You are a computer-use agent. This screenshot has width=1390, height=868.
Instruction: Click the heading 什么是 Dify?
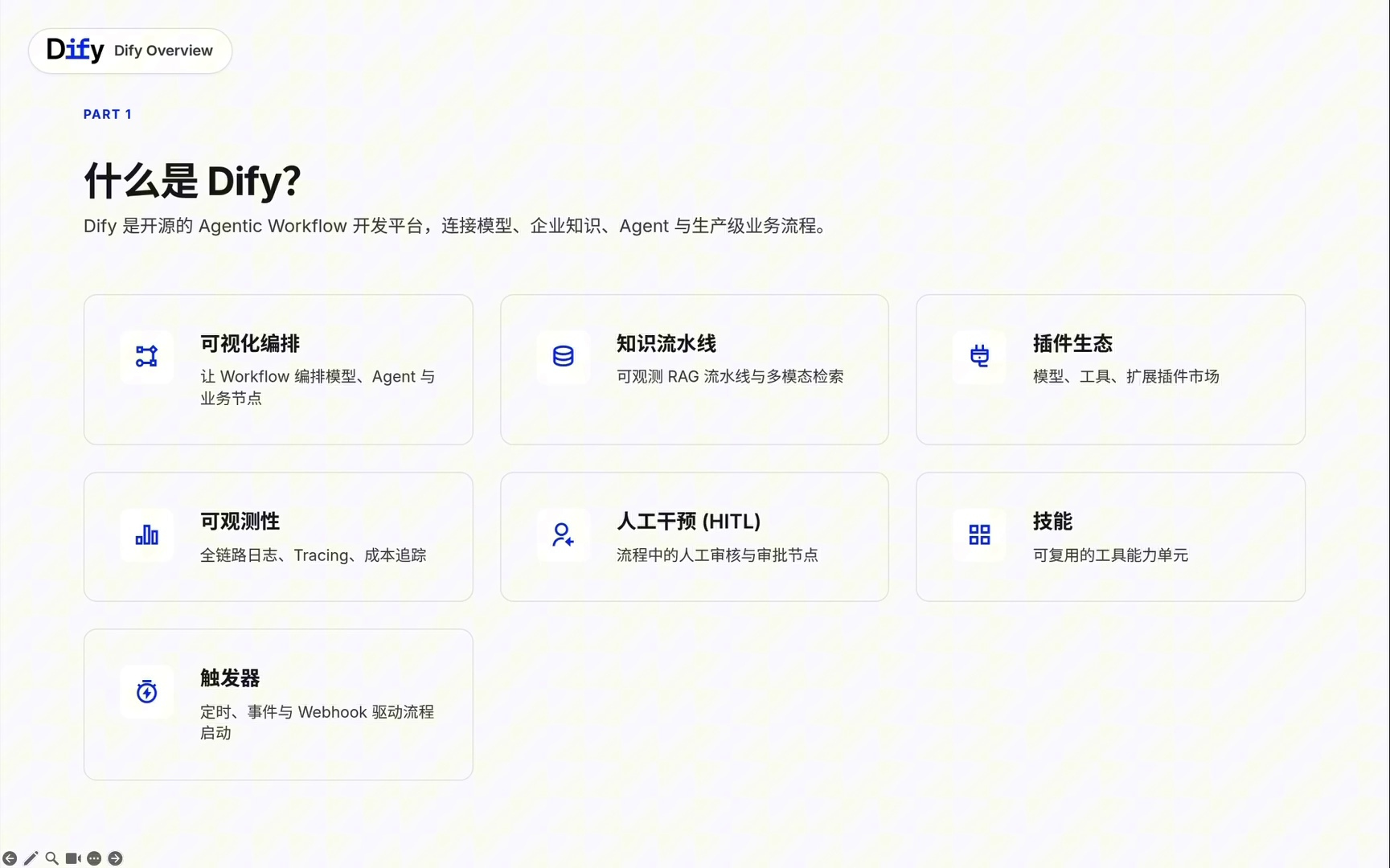(x=193, y=181)
